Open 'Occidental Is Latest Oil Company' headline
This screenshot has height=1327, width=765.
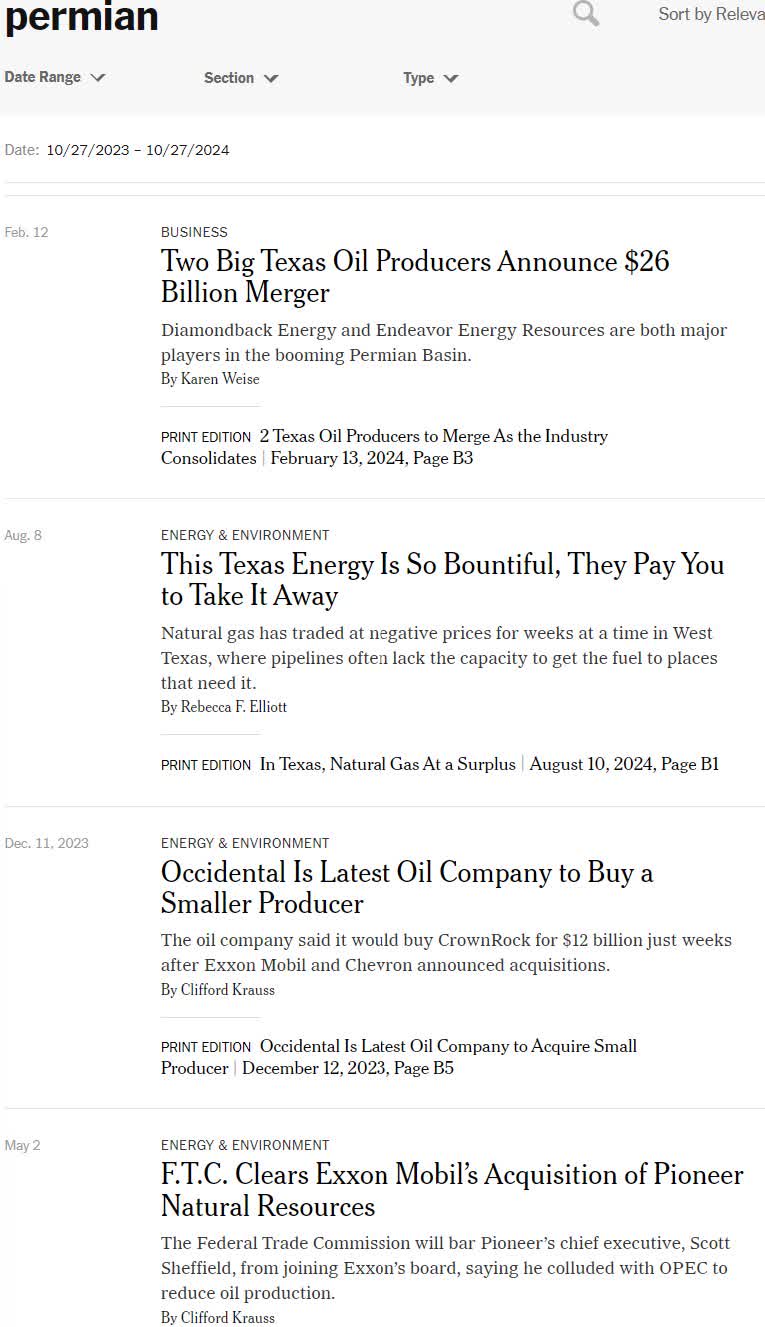(407, 887)
